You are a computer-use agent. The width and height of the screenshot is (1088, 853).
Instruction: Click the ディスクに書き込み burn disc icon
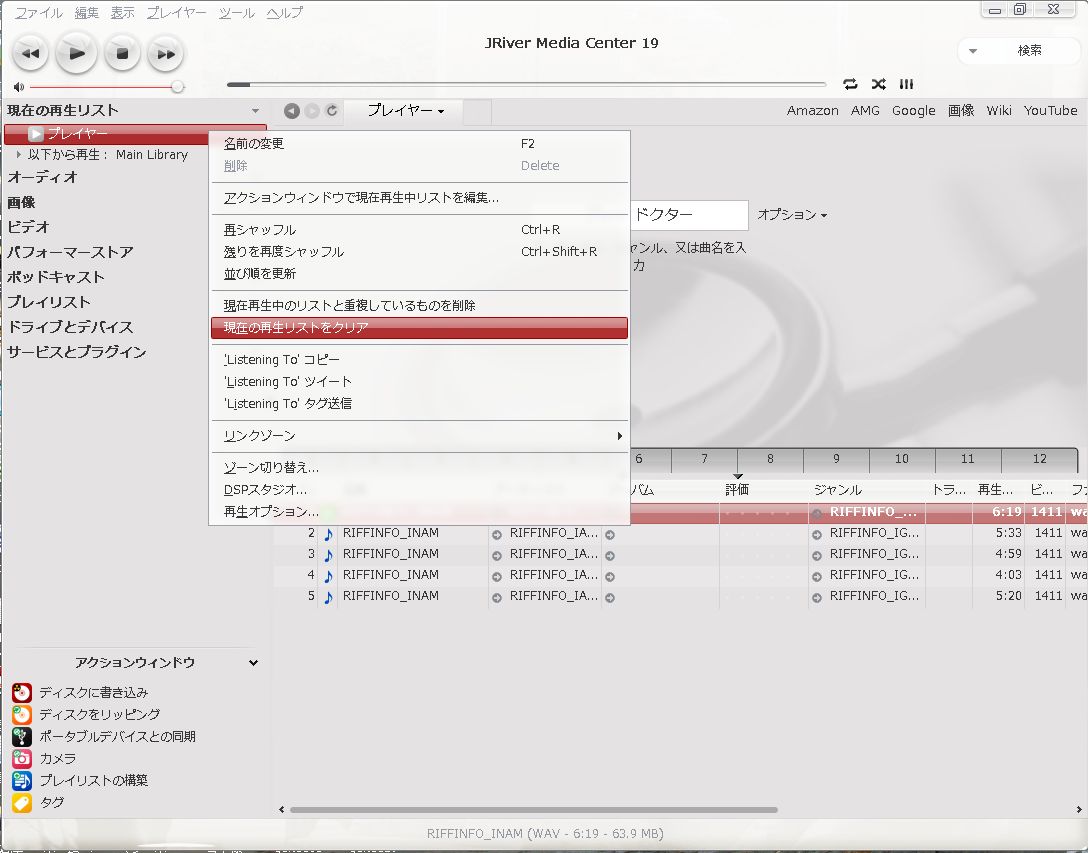(22, 692)
